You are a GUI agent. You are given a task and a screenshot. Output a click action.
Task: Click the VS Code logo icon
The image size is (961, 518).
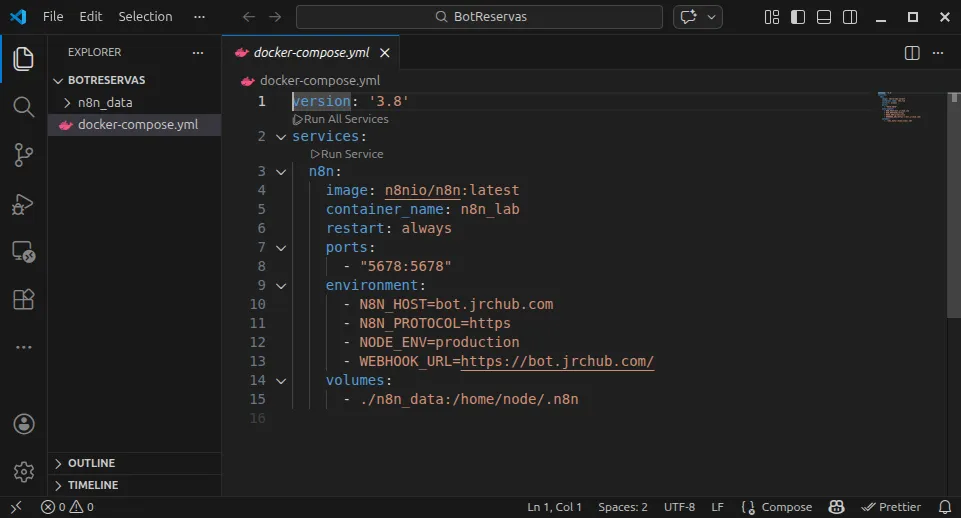(x=18, y=17)
